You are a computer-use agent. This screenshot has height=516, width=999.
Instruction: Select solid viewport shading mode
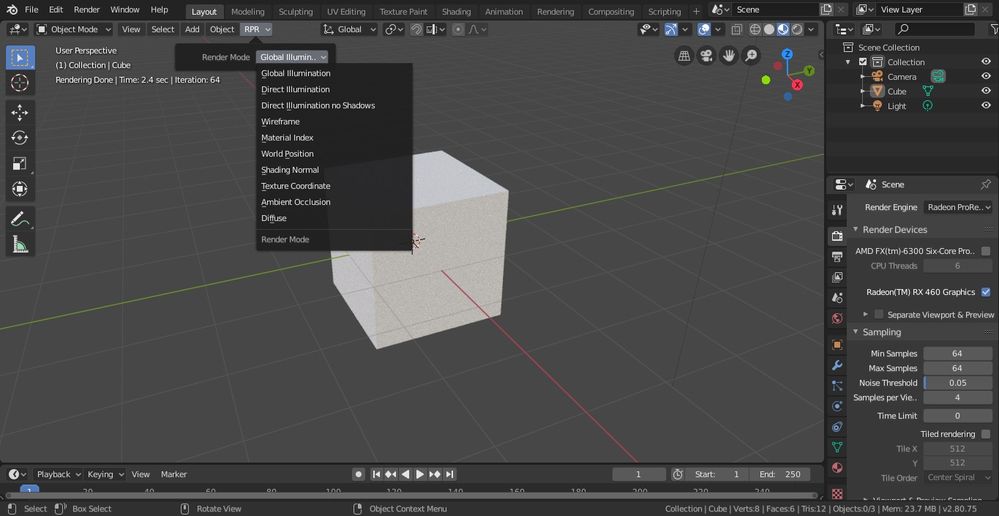point(769,29)
